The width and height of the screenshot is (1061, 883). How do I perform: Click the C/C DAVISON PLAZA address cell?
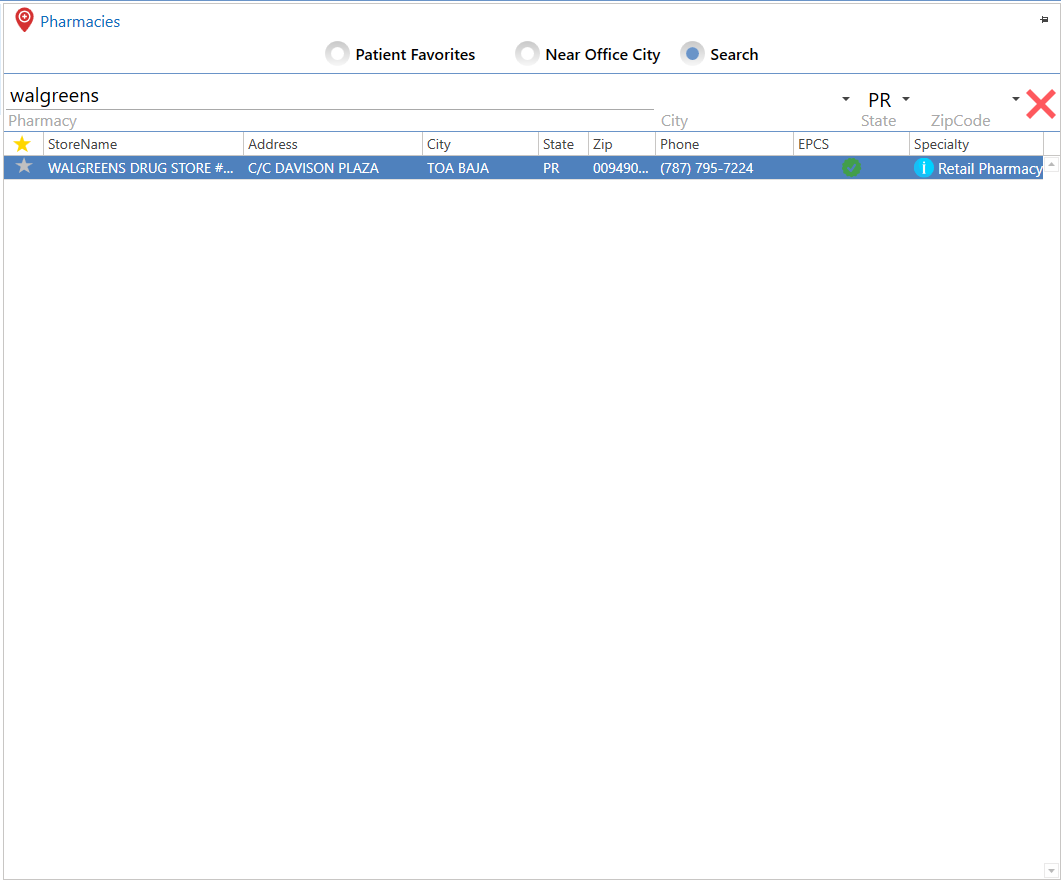tap(313, 168)
